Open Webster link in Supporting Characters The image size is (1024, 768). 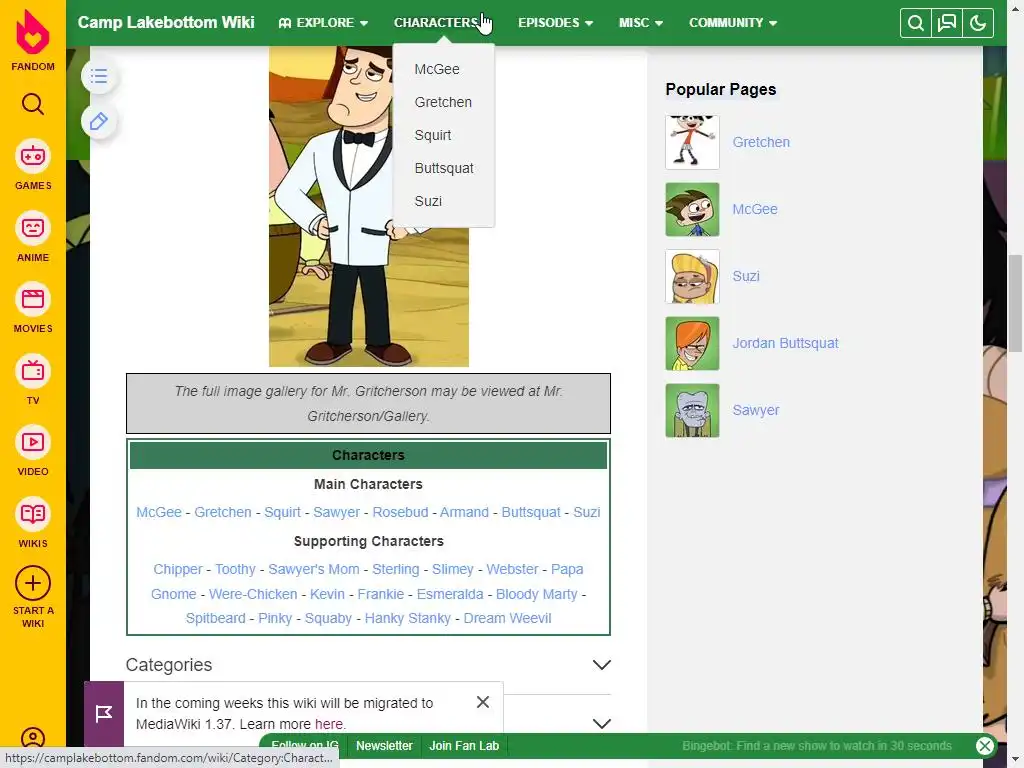pos(512,569)
